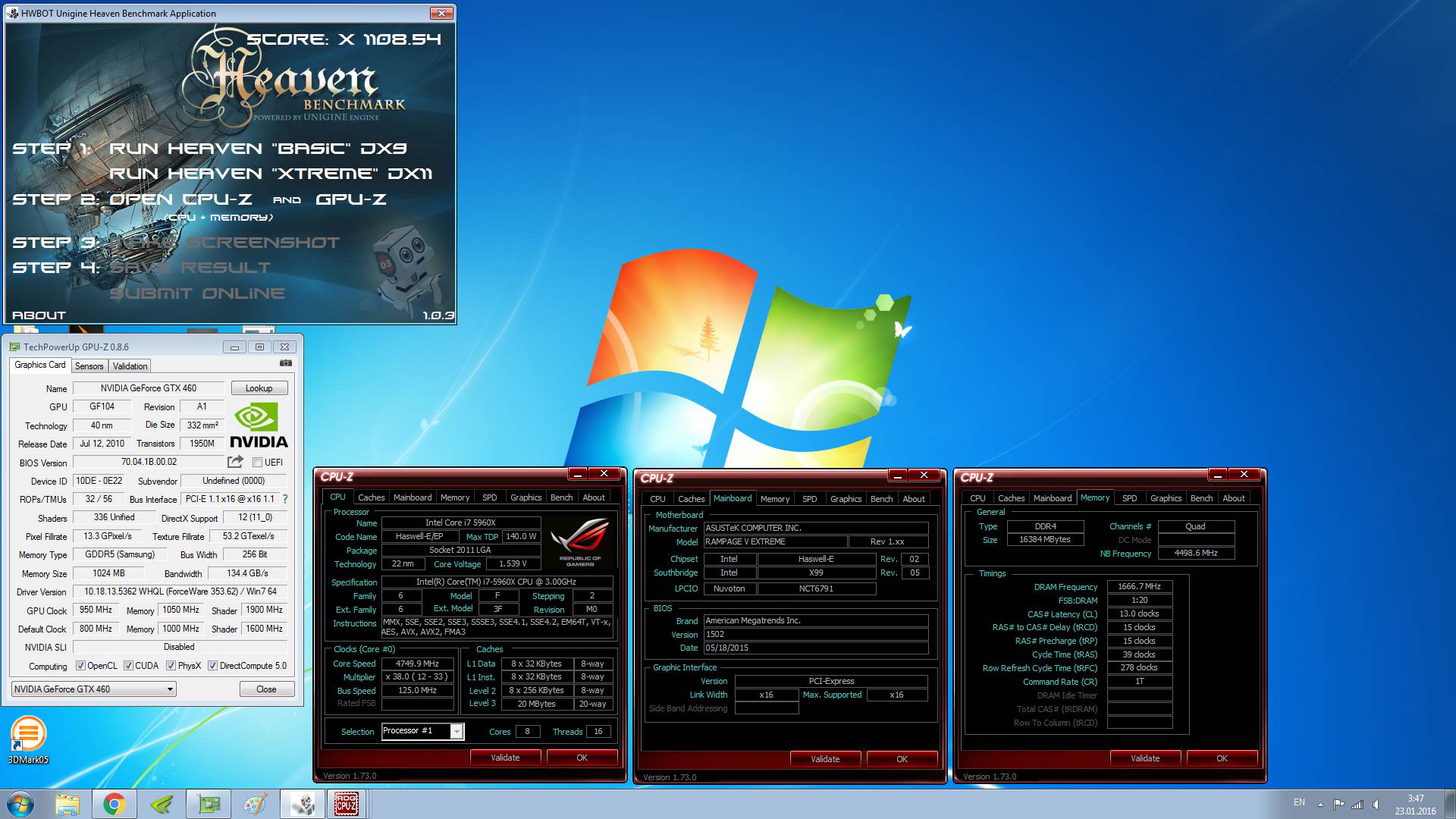Click Validate in the Memory CPU-Z window
The image size is (1456, 819).
(x=1145, y=758)
